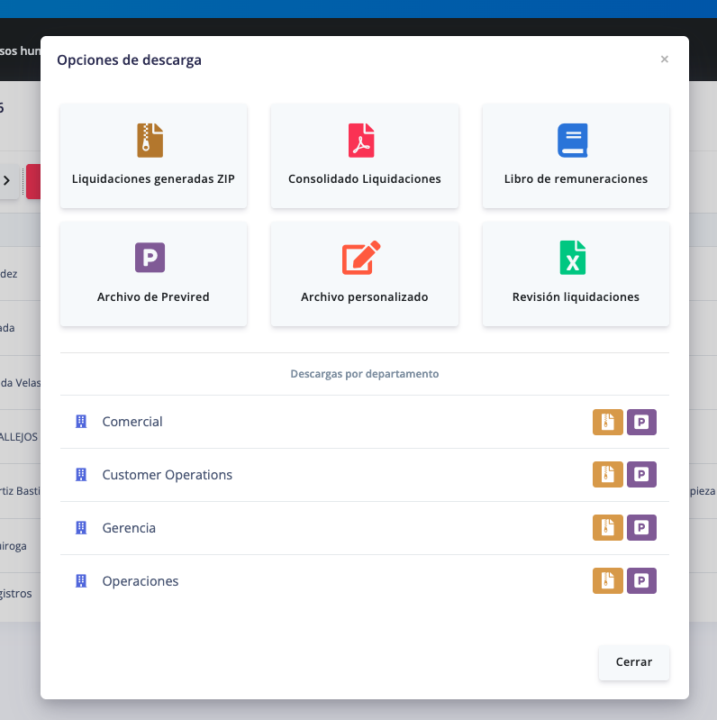Select the Operaciones department name

140,581
